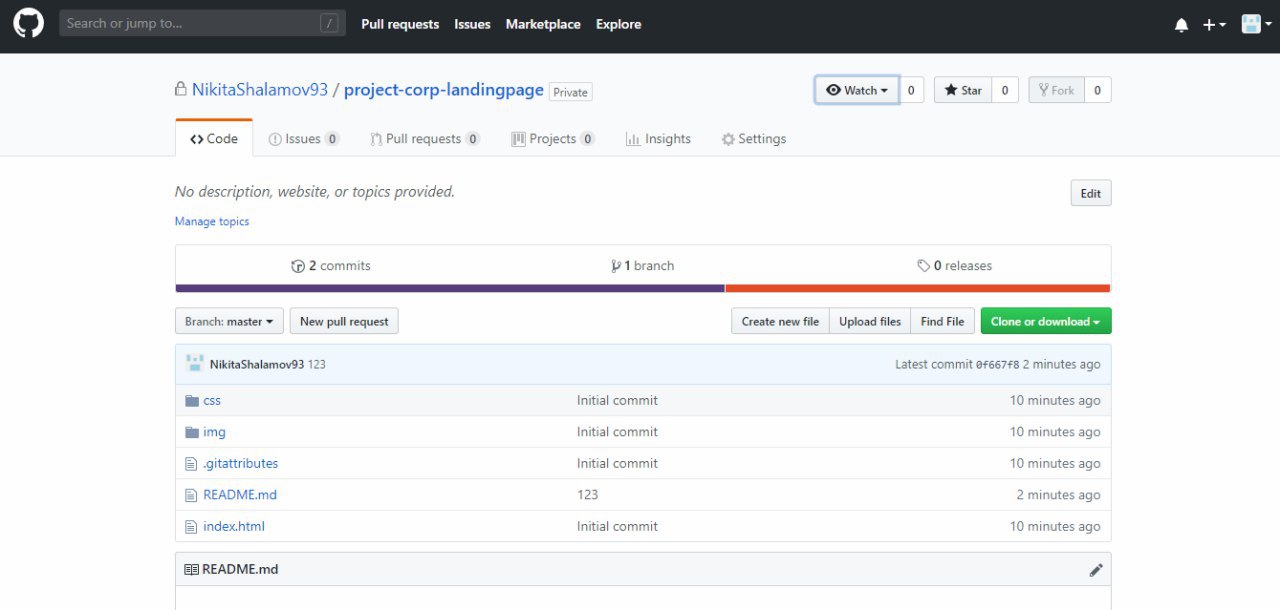Open the project-corp-landingpage repository link
Viewport: 1280px width, 610px height.
(444, 90)
